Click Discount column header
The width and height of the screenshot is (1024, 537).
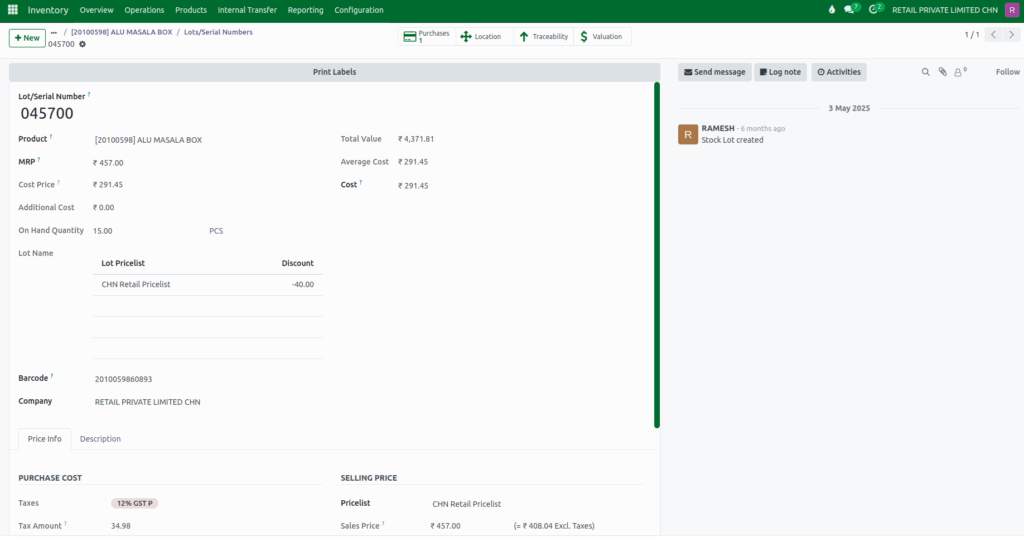[297, 263]
